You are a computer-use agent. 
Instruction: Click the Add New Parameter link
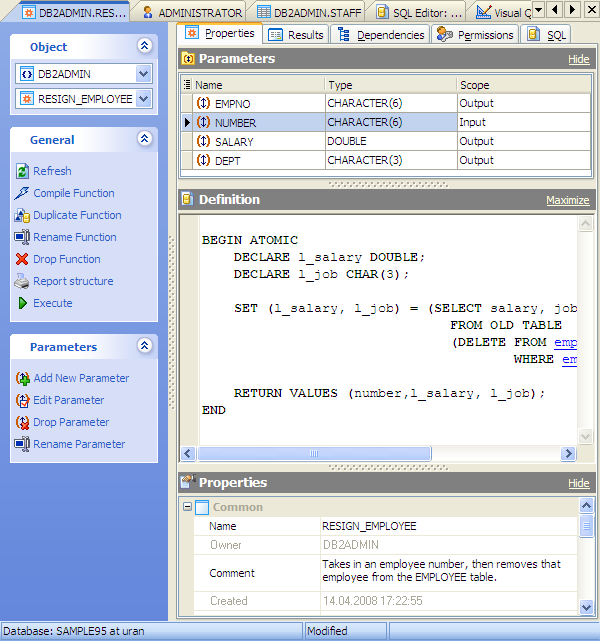click(x=81, y=378)
